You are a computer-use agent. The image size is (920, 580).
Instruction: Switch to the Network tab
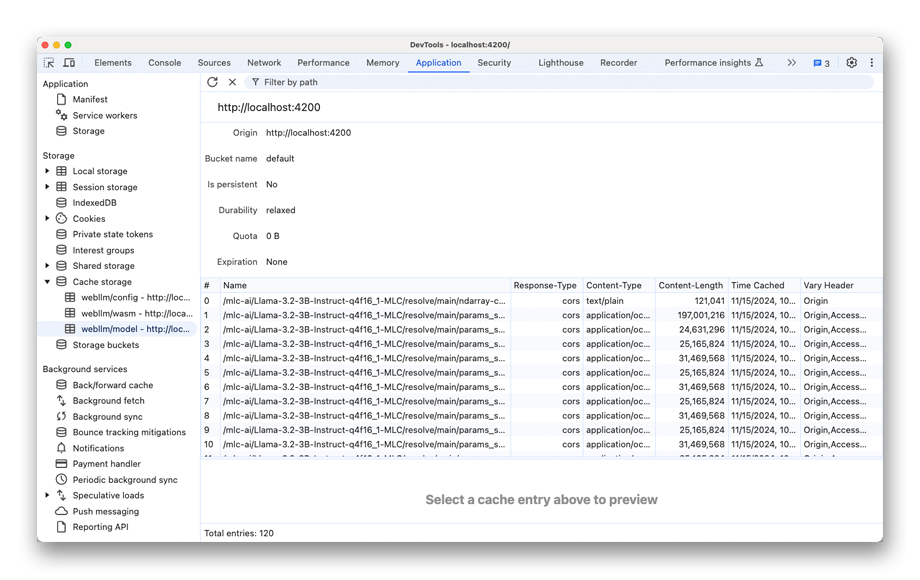(x=264, y=63)
